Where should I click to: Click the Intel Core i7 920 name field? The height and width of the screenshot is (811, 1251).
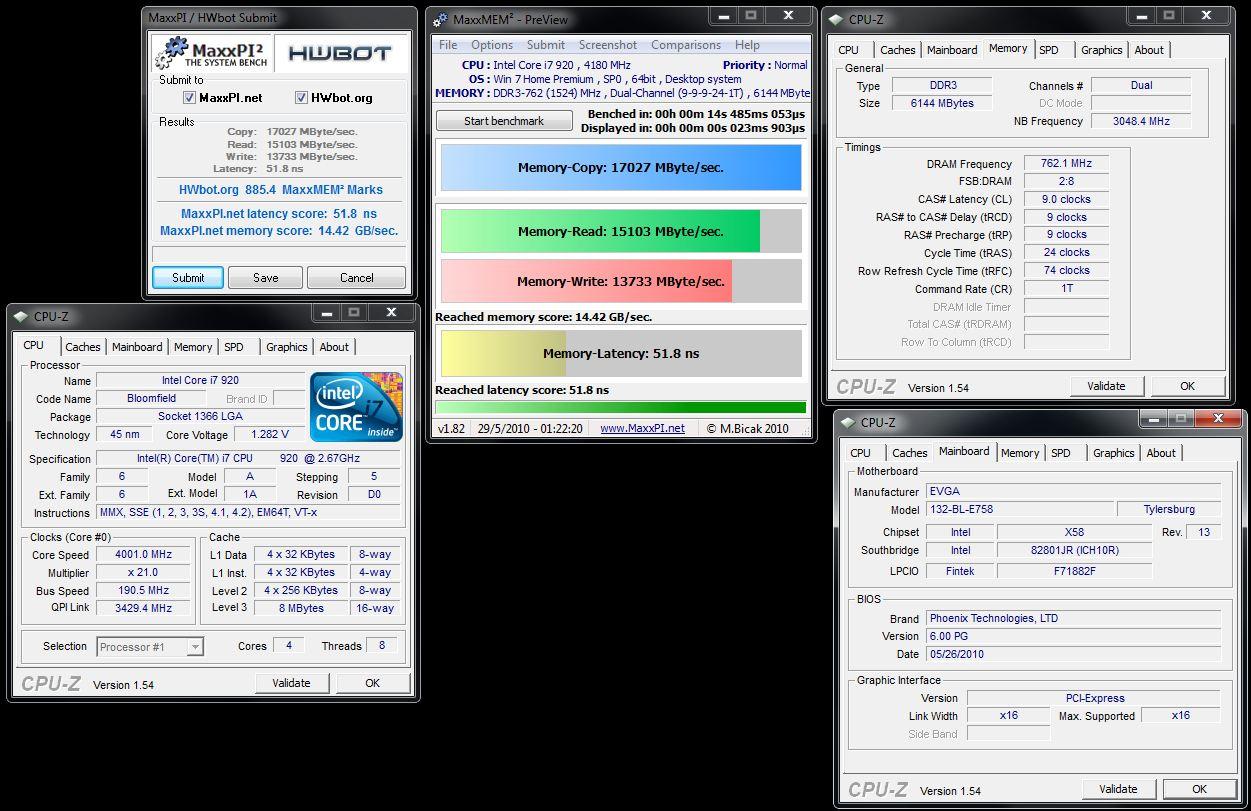click(200, 380)
